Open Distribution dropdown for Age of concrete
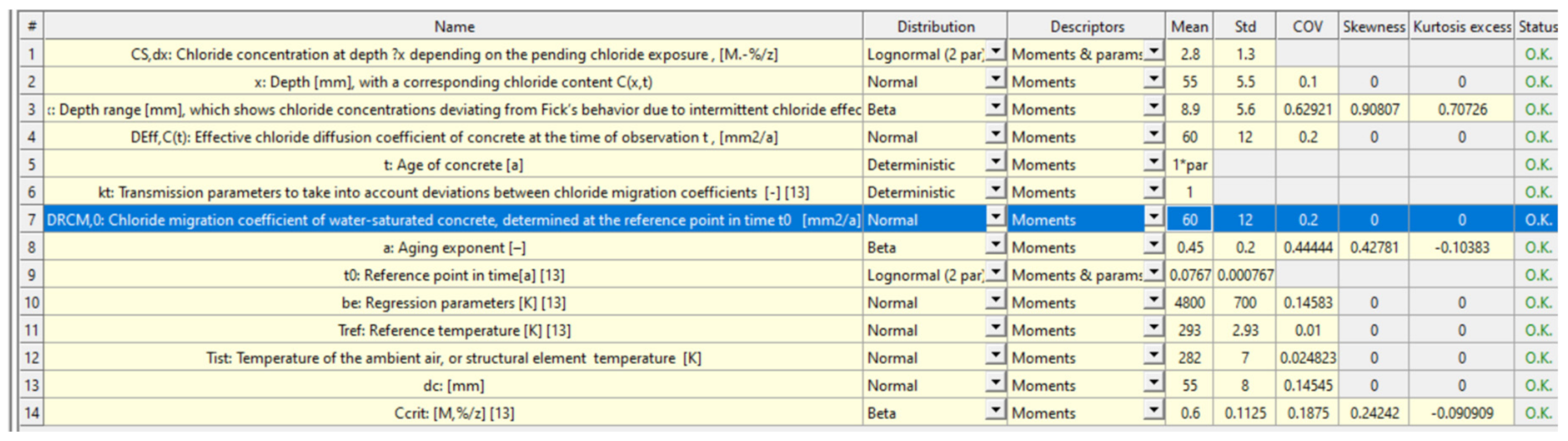Image resolution: width=1568 pixels, height=441 pixels. (996, 164)
